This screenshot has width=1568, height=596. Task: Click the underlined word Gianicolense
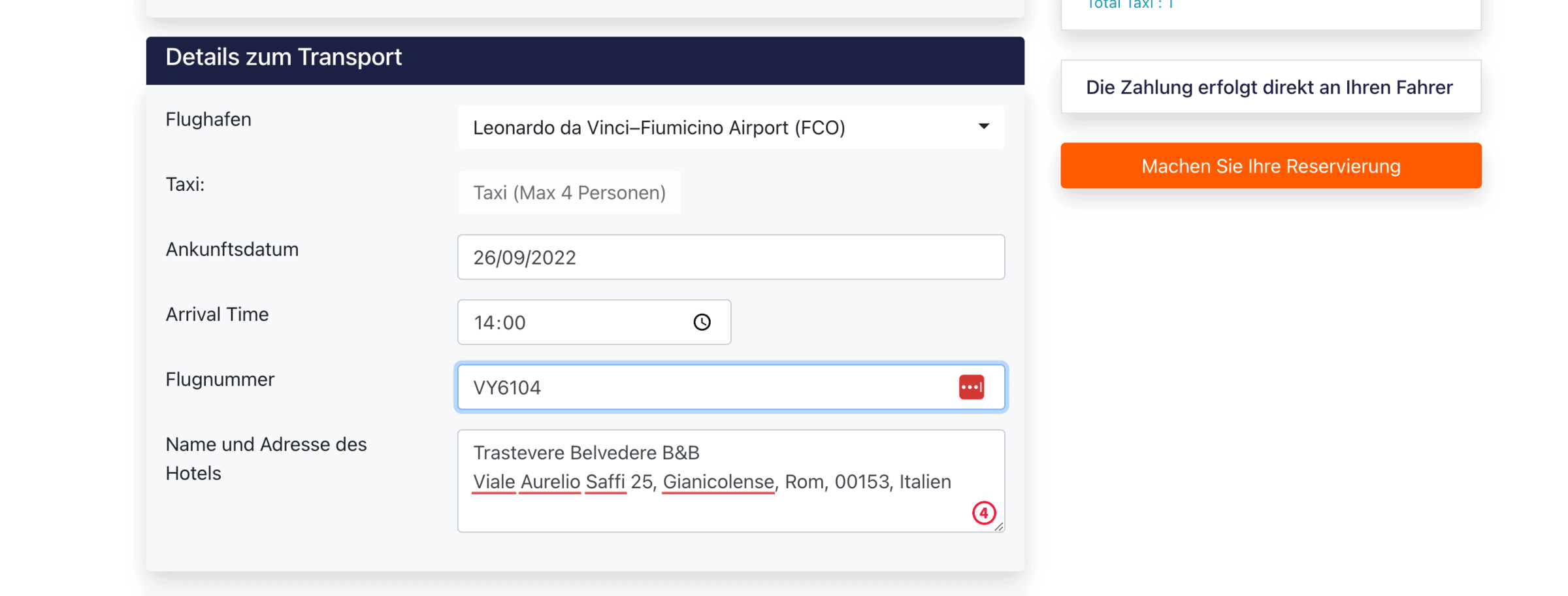pos(718,482)
